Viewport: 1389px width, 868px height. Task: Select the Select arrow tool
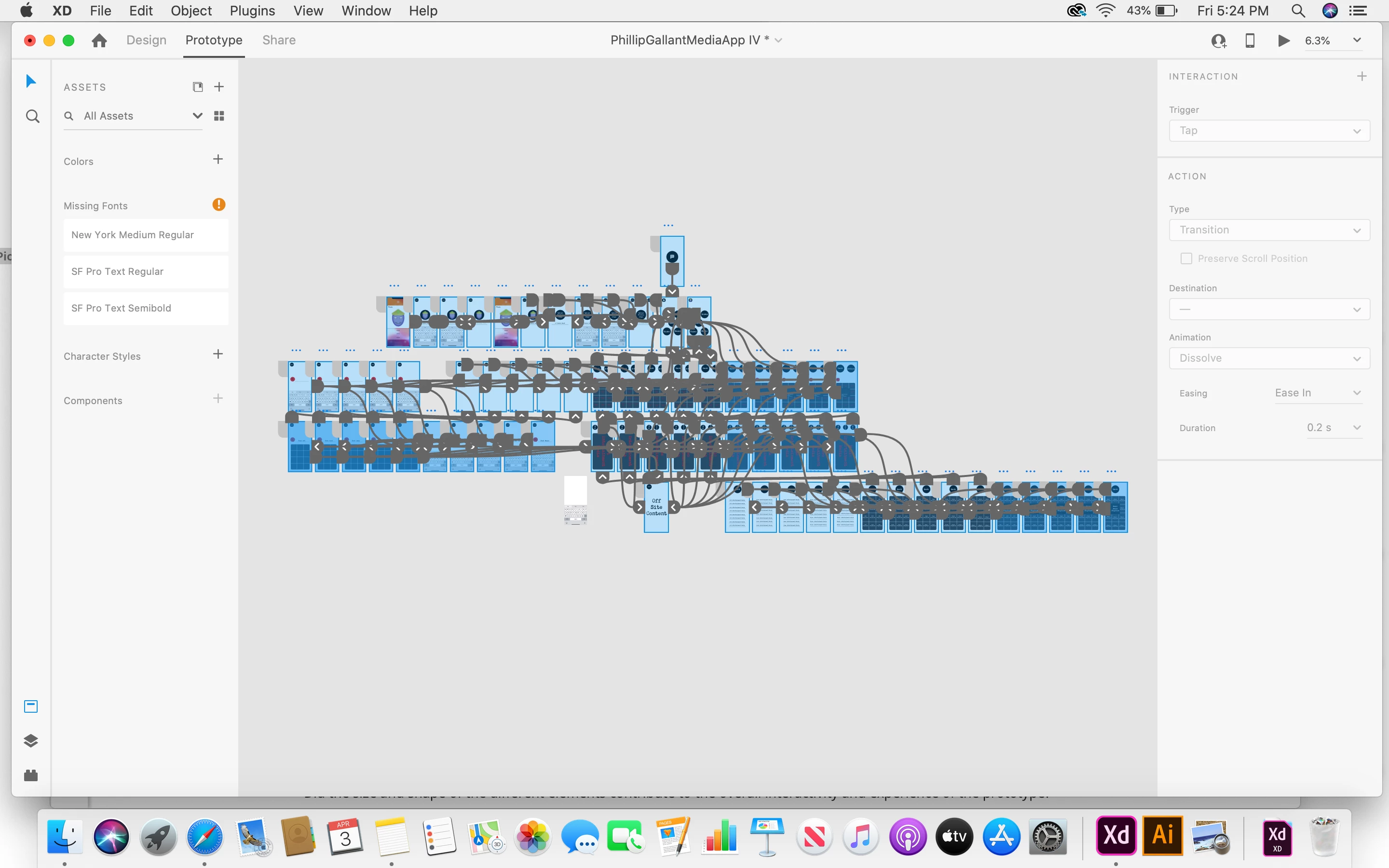click(31, 81)
